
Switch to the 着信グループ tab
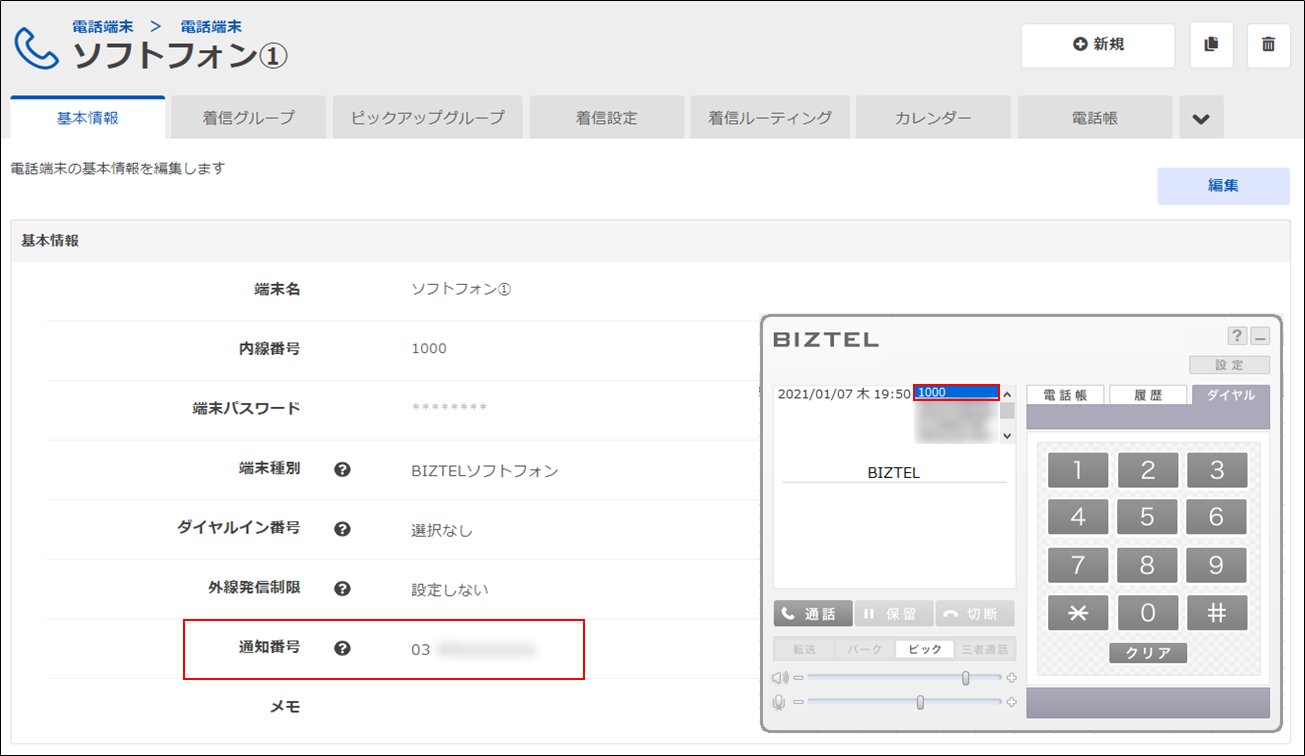[249, 118]
